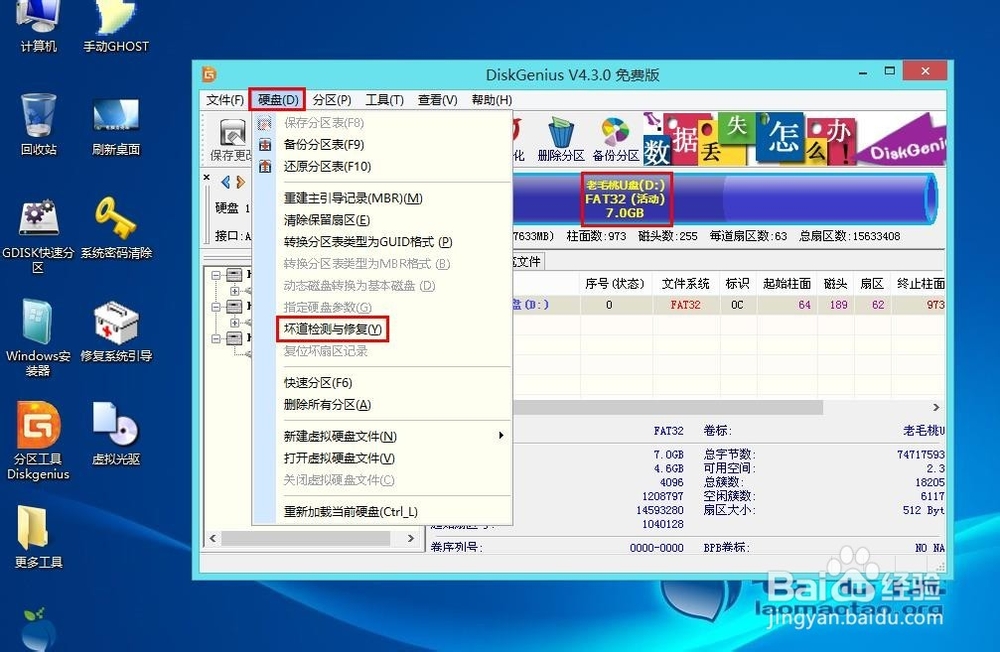Go to next disk with right arrow

[x=240, y=182]
